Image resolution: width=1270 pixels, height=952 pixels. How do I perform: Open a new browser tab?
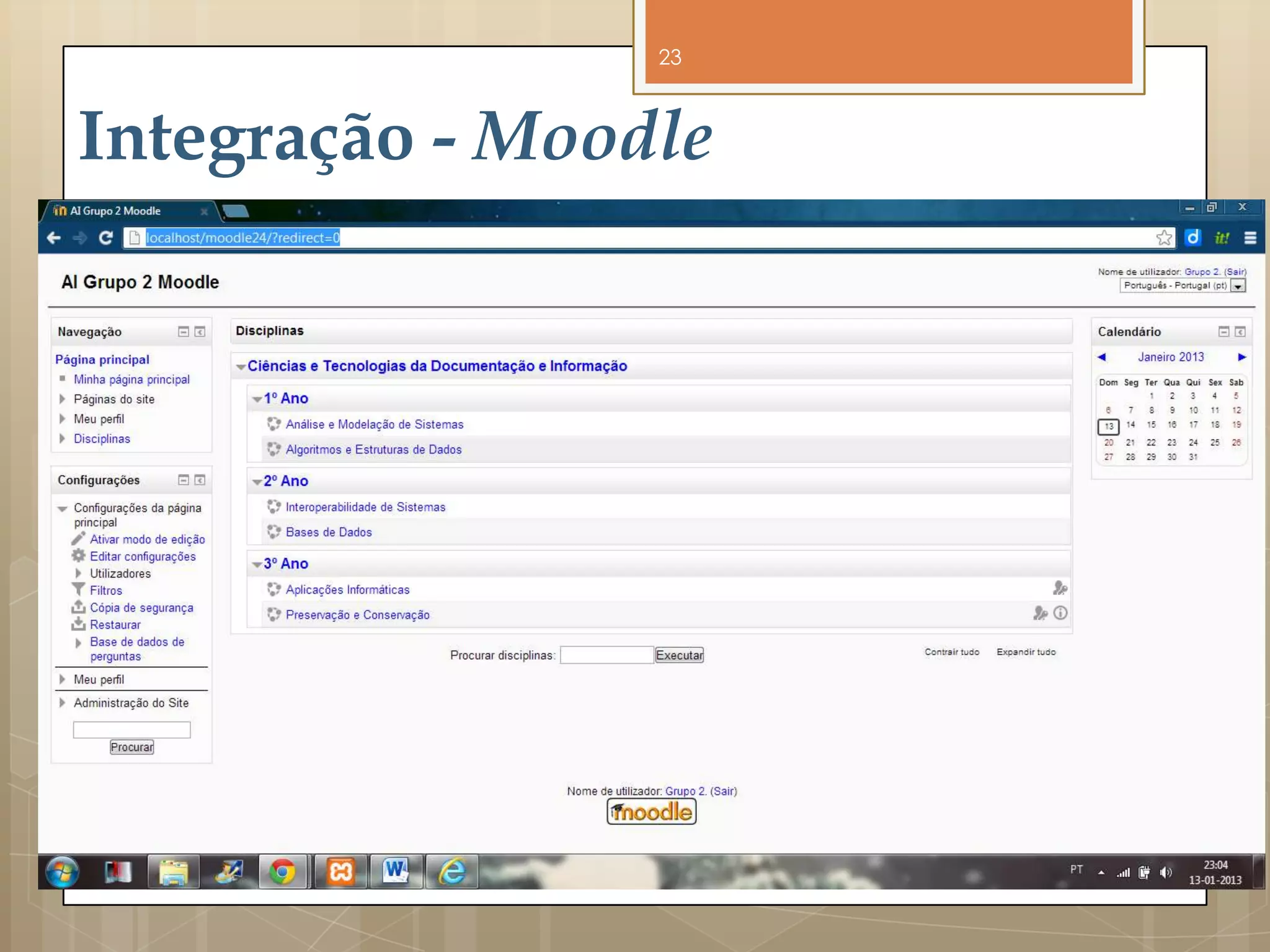click(x=236, y=211)
